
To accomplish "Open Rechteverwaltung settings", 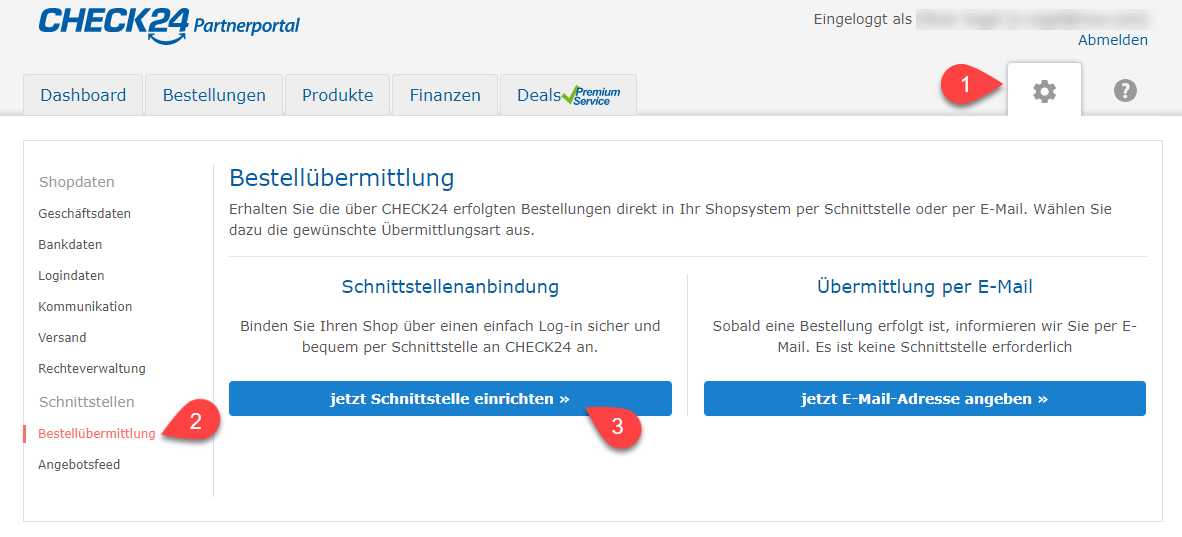I will click(x=92, y=368).
